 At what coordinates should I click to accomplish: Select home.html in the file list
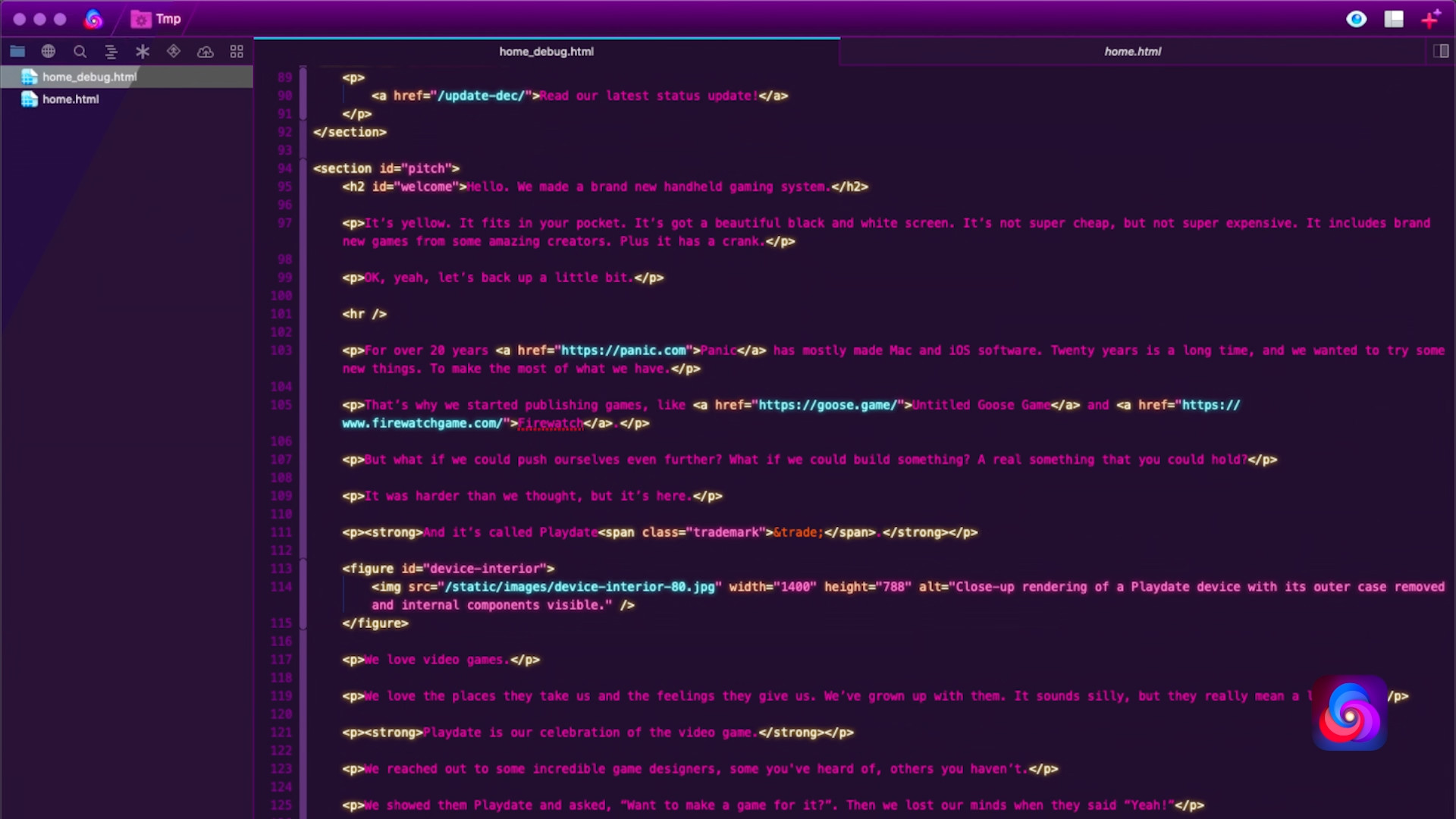[70, 99]
